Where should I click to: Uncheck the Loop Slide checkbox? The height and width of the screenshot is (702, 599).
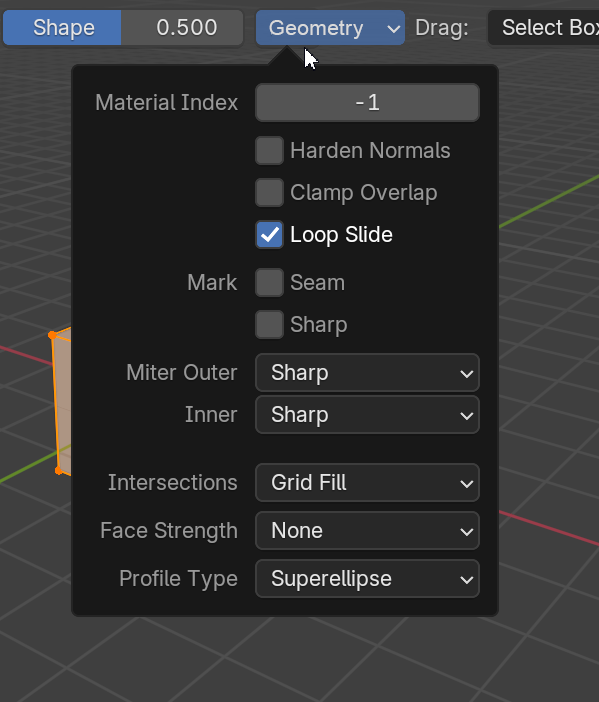coord(270,235)
